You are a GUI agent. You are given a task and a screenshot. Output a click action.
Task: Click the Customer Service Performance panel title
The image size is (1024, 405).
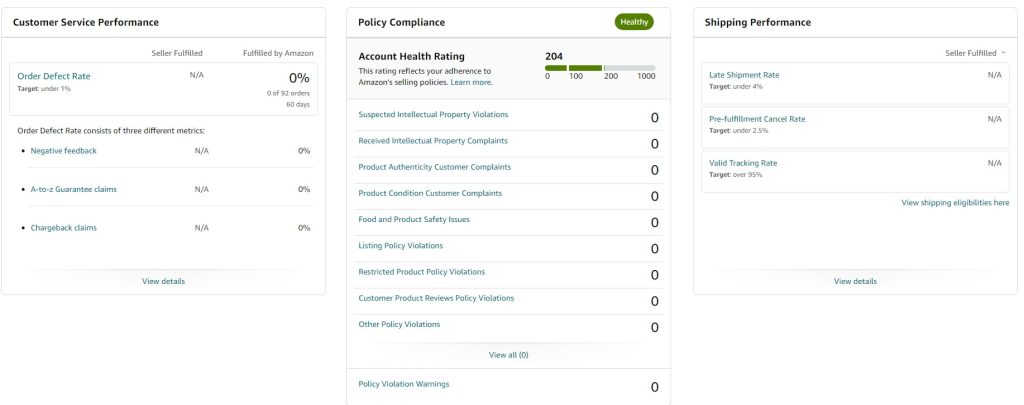click(86, 22)
